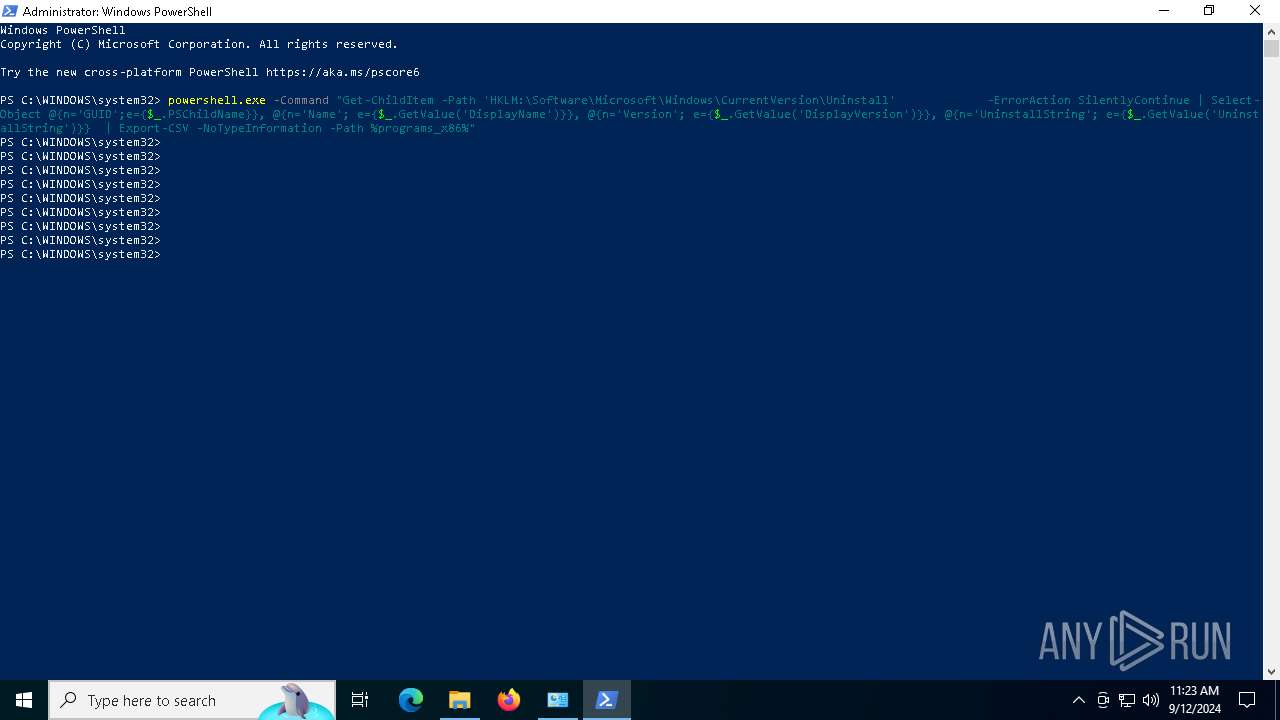Open the pinned app next to Firefox
This screenshot has height=720, width=1280.
(558, 700)
